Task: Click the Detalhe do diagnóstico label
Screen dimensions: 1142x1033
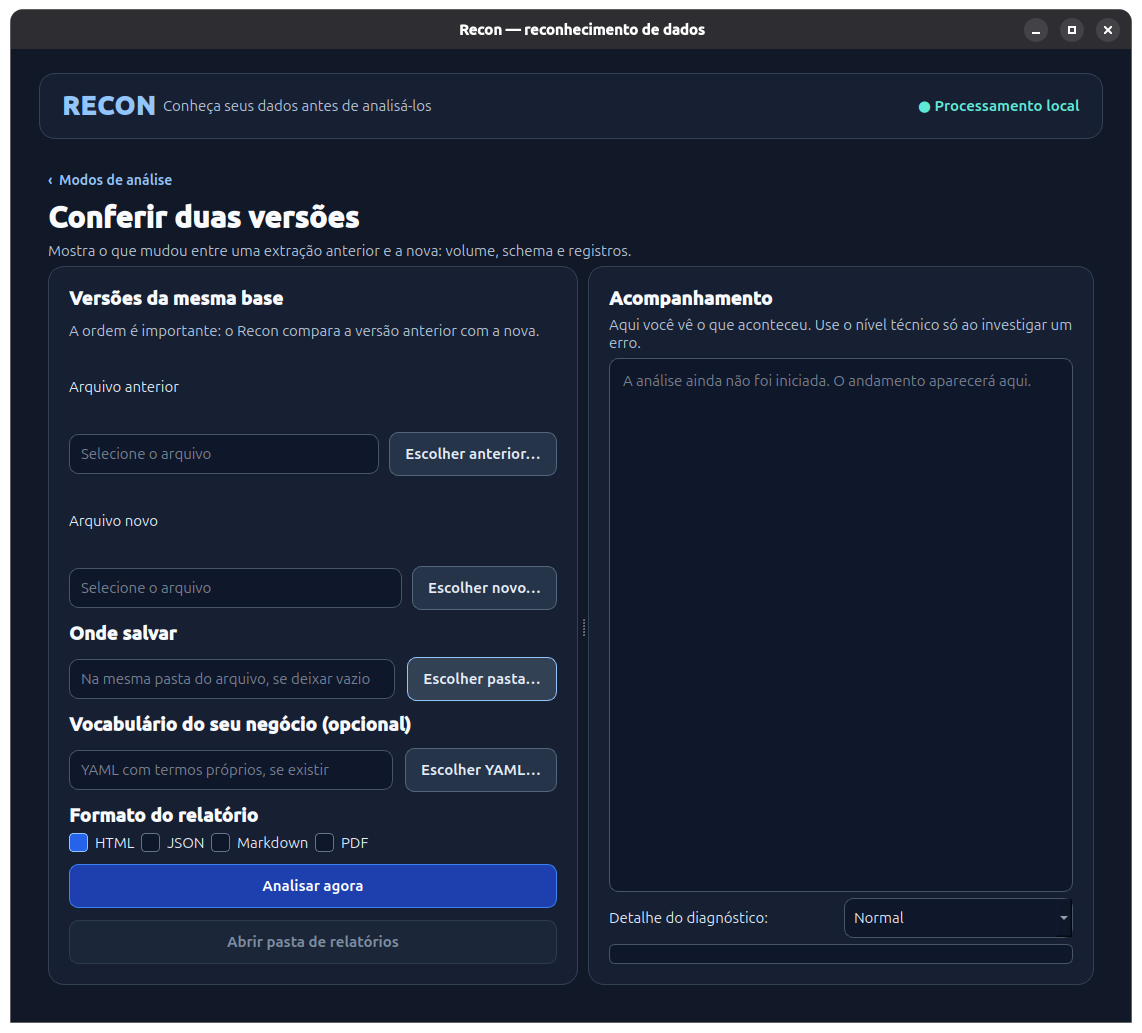Action: click(x=688, y=918)
